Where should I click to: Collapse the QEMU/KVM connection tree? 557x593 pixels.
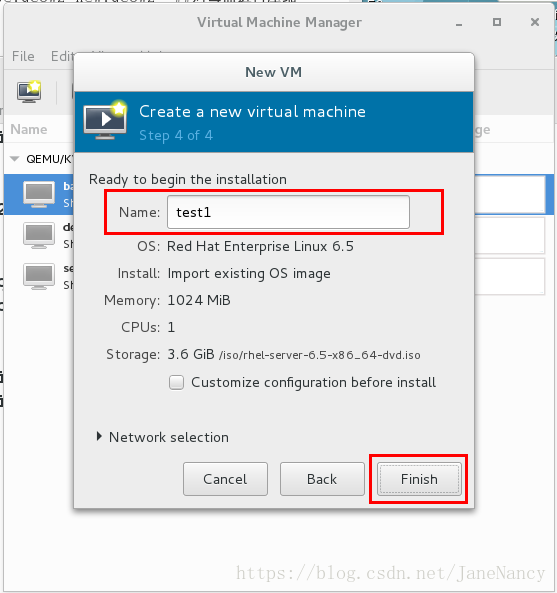(14, 159)
